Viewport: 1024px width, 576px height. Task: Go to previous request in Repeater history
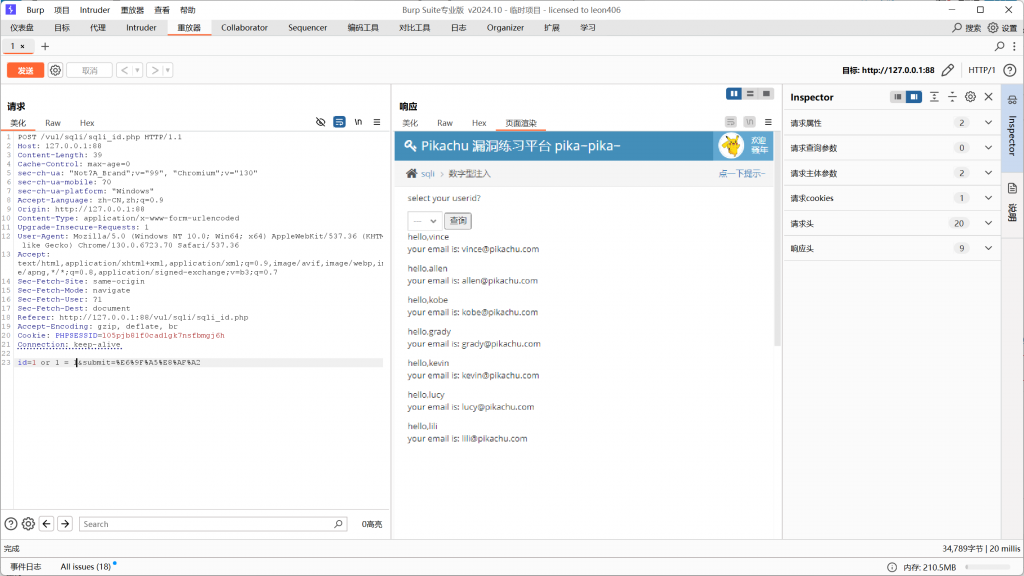tap(124, 71)
